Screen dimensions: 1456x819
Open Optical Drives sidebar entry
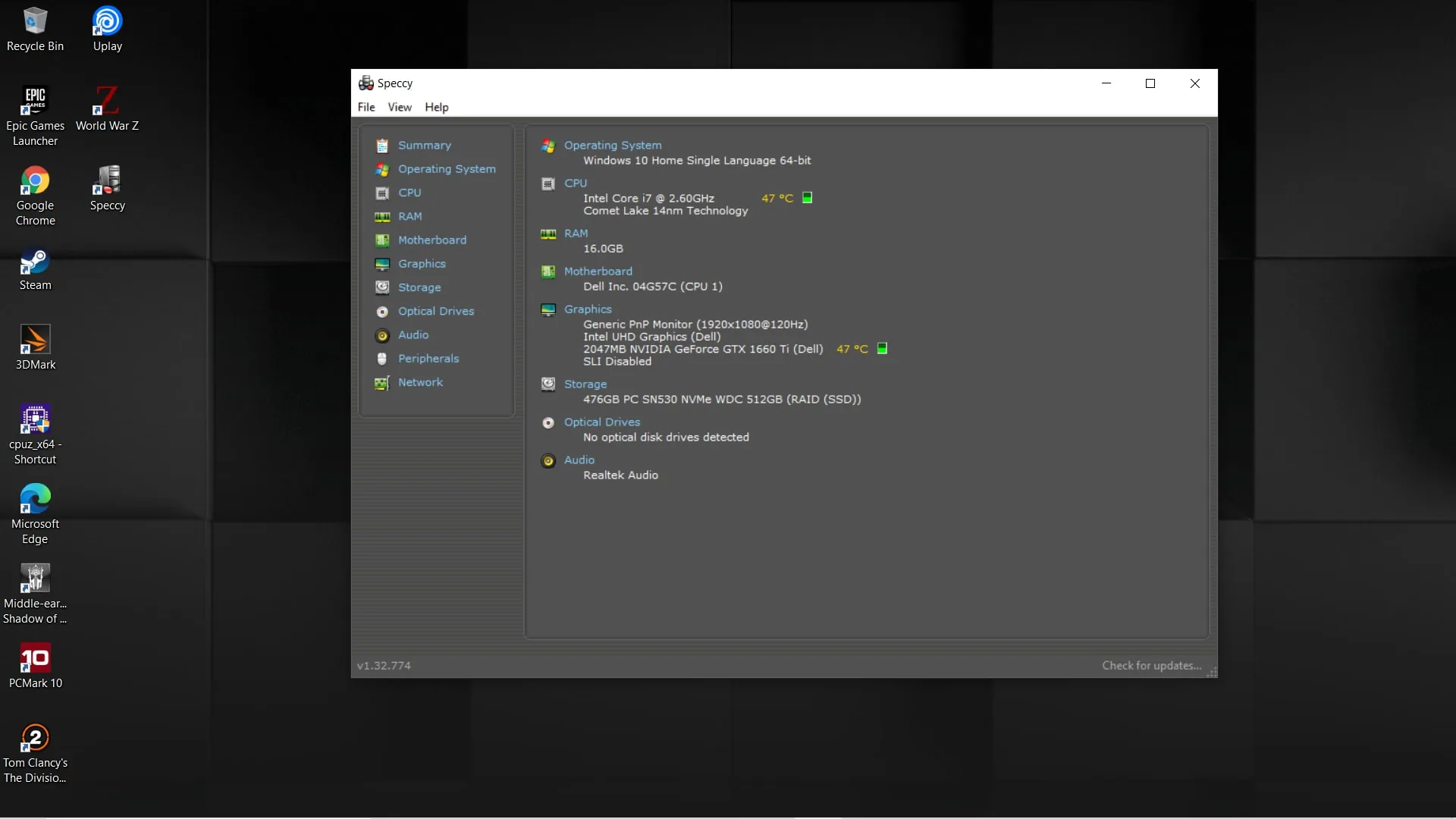436,311
